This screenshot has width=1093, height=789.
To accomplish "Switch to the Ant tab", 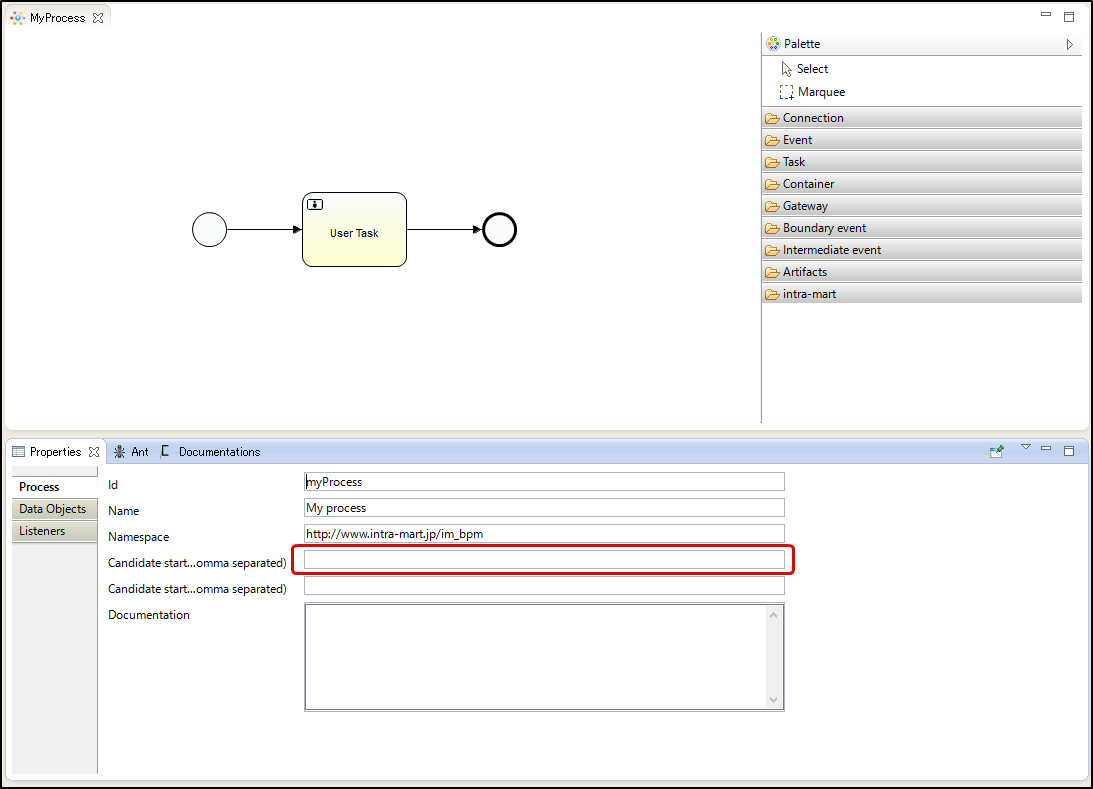I will pyautogui.click(x=132, y=452).
